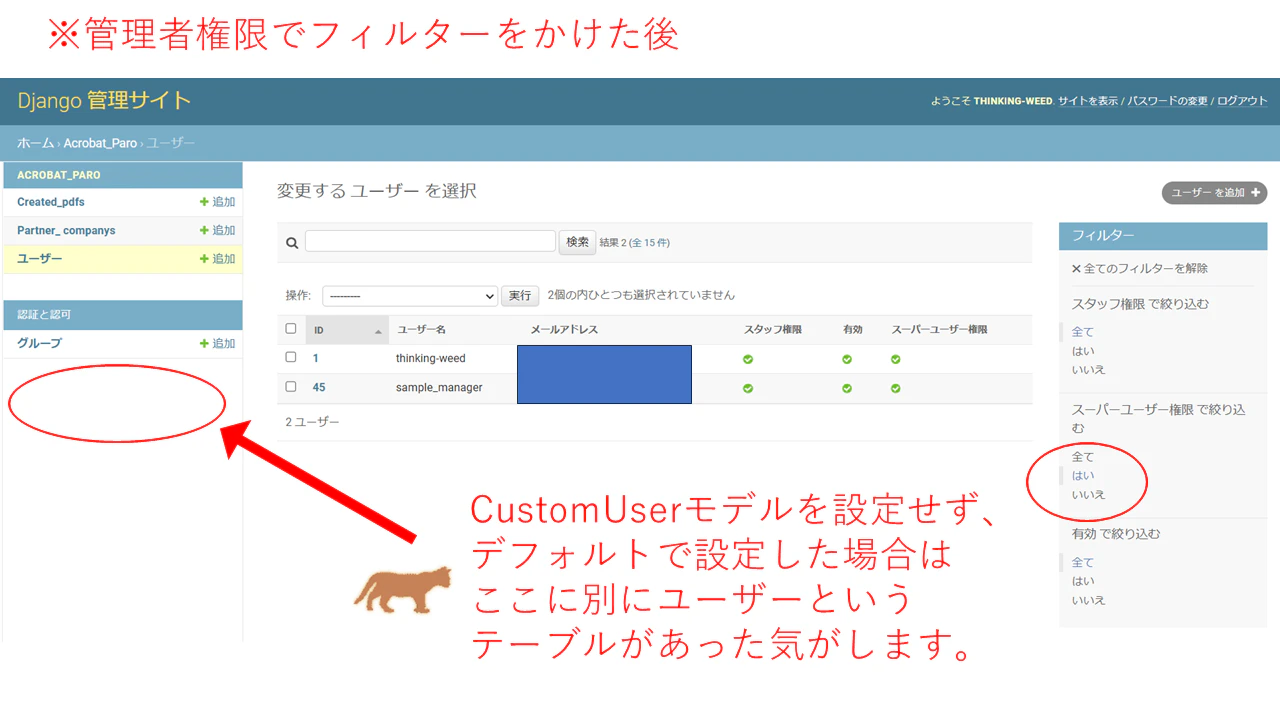The image size is (1280, 720).
Task: Check the row checkbox for user ID 1
Action: tap(291, 357)
